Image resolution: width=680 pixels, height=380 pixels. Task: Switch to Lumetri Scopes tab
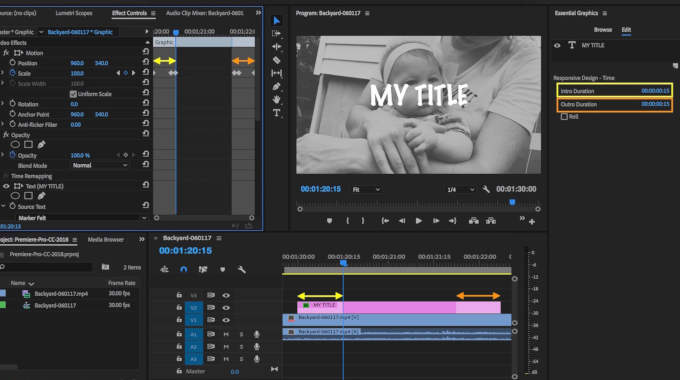click(74, 13)
